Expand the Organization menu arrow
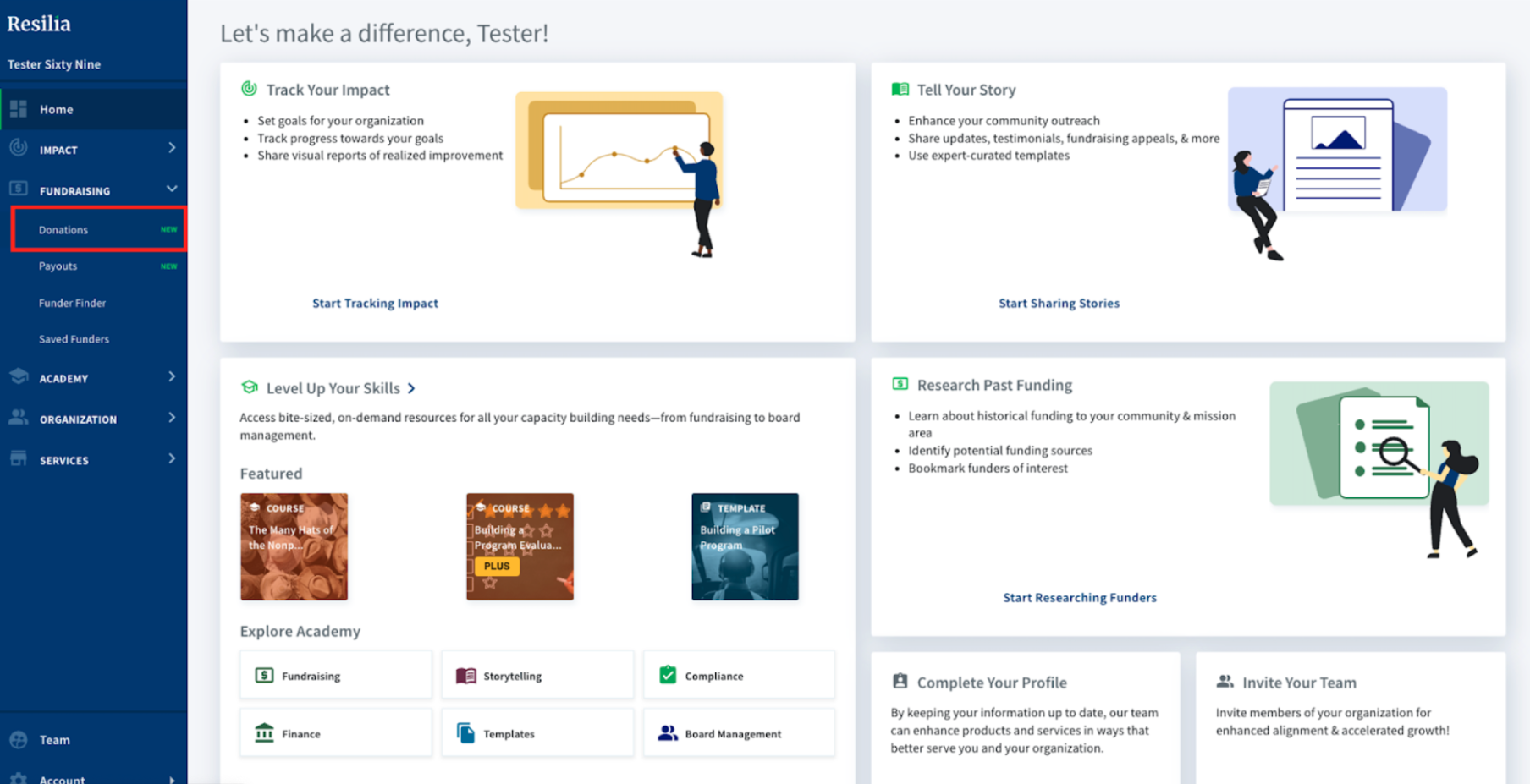Image resolution: width=1530 pixels, height=784 pixels. (x=172, y=418)
